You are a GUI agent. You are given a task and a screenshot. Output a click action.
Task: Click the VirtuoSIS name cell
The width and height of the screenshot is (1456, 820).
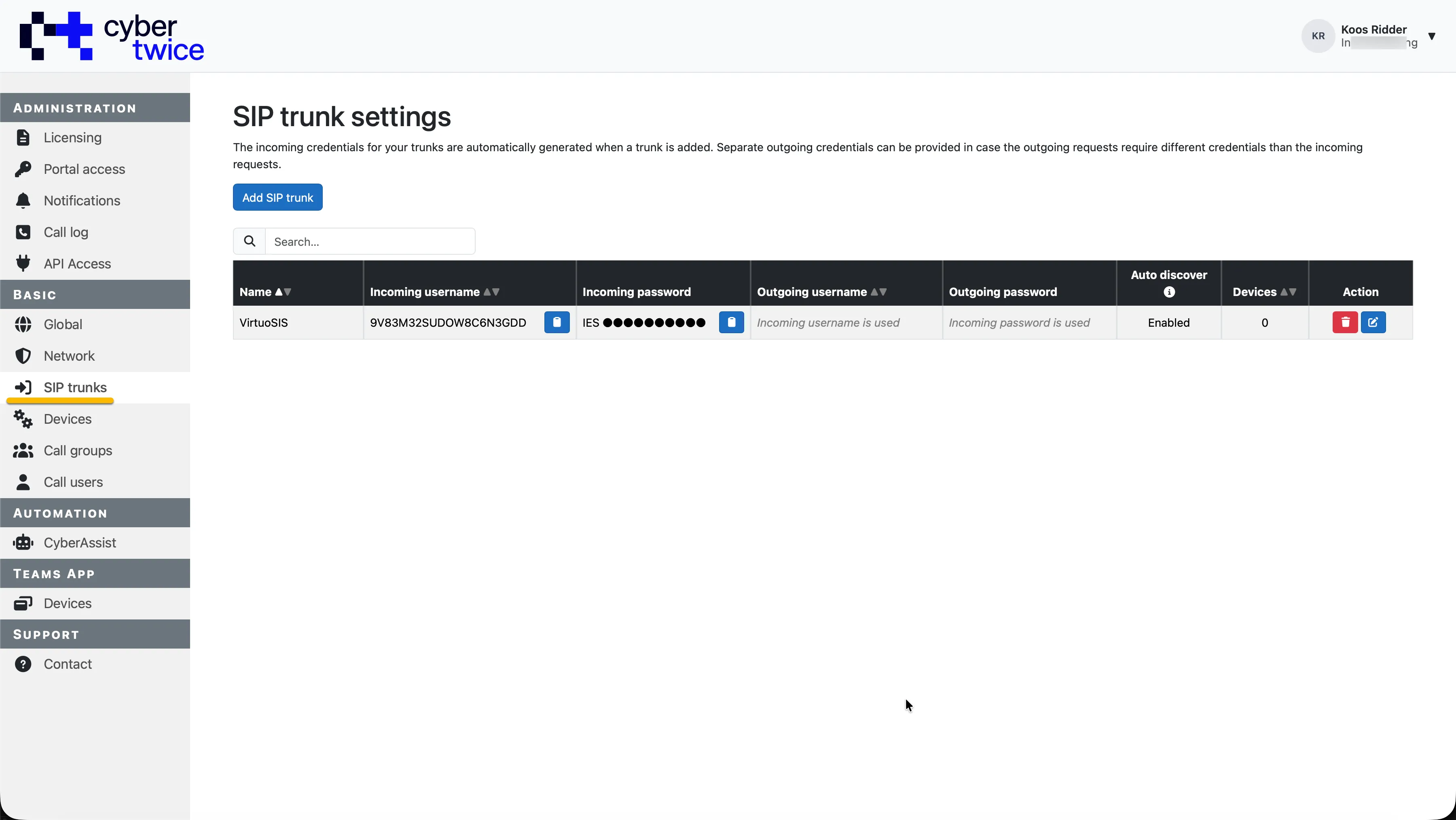[298, 323]
